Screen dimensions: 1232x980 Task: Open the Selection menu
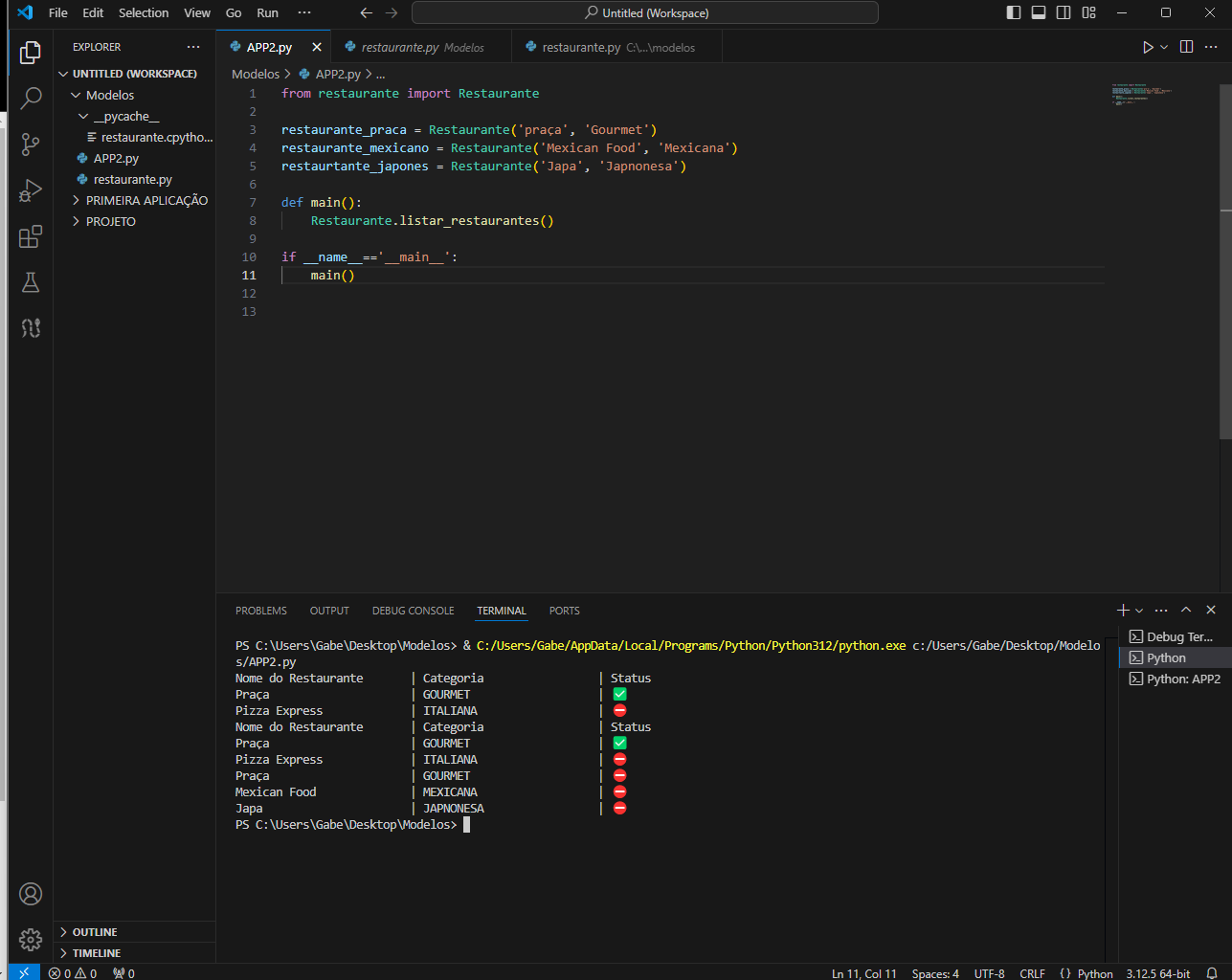click(144, 12)
